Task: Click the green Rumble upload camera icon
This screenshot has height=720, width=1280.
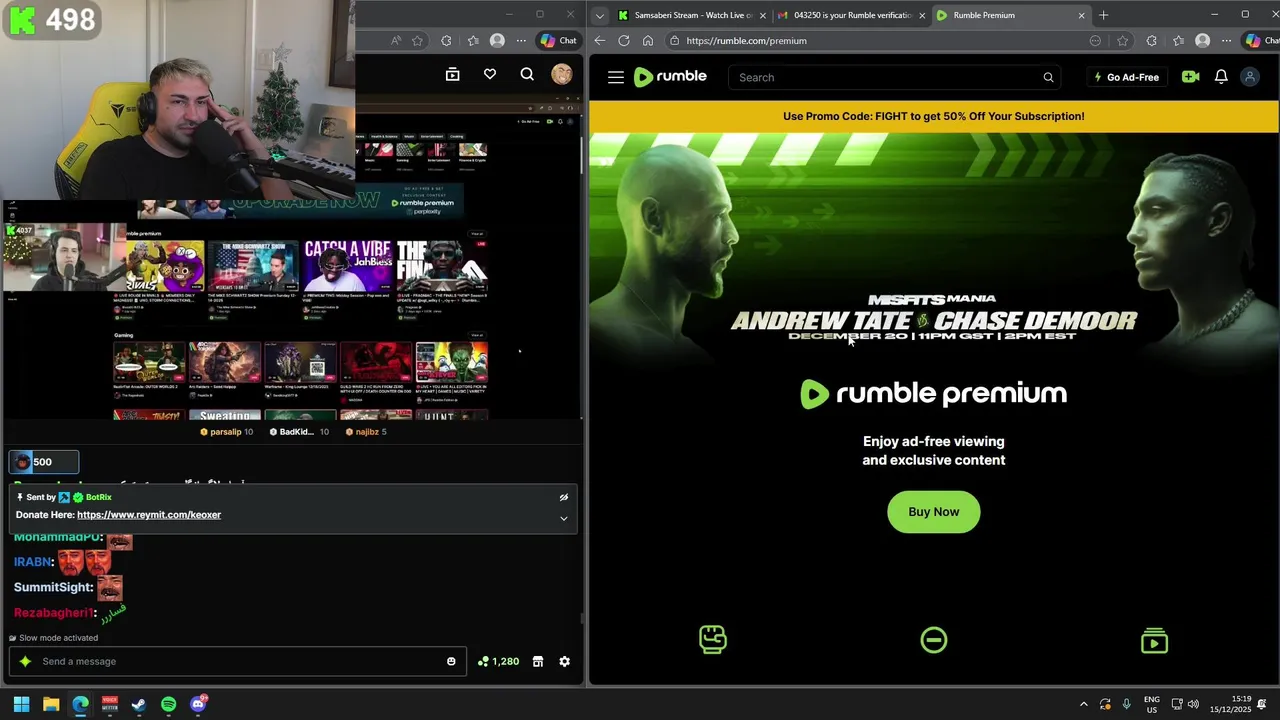Action: 1190,77
